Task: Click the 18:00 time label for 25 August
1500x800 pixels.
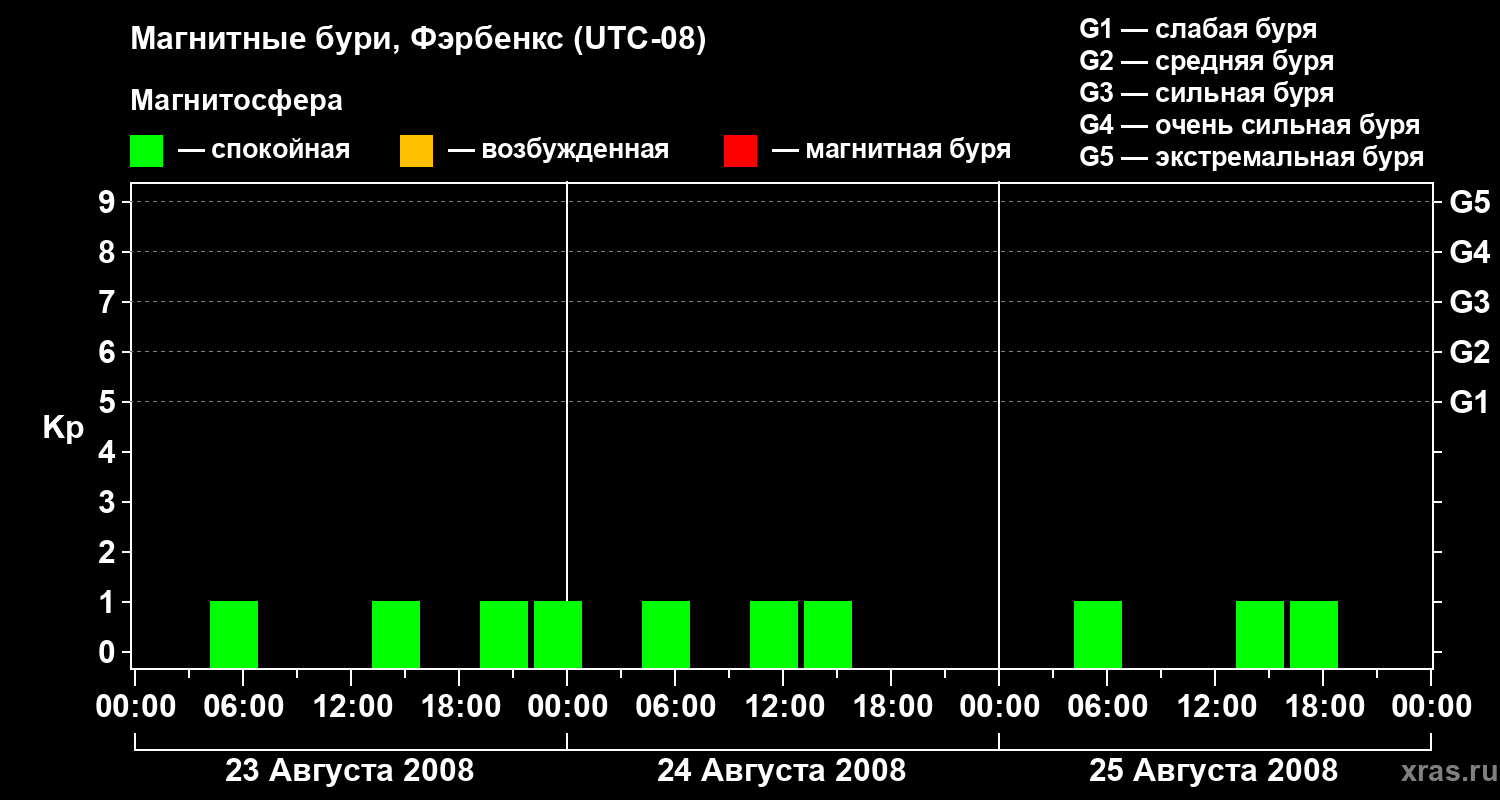Action: 1323,707
